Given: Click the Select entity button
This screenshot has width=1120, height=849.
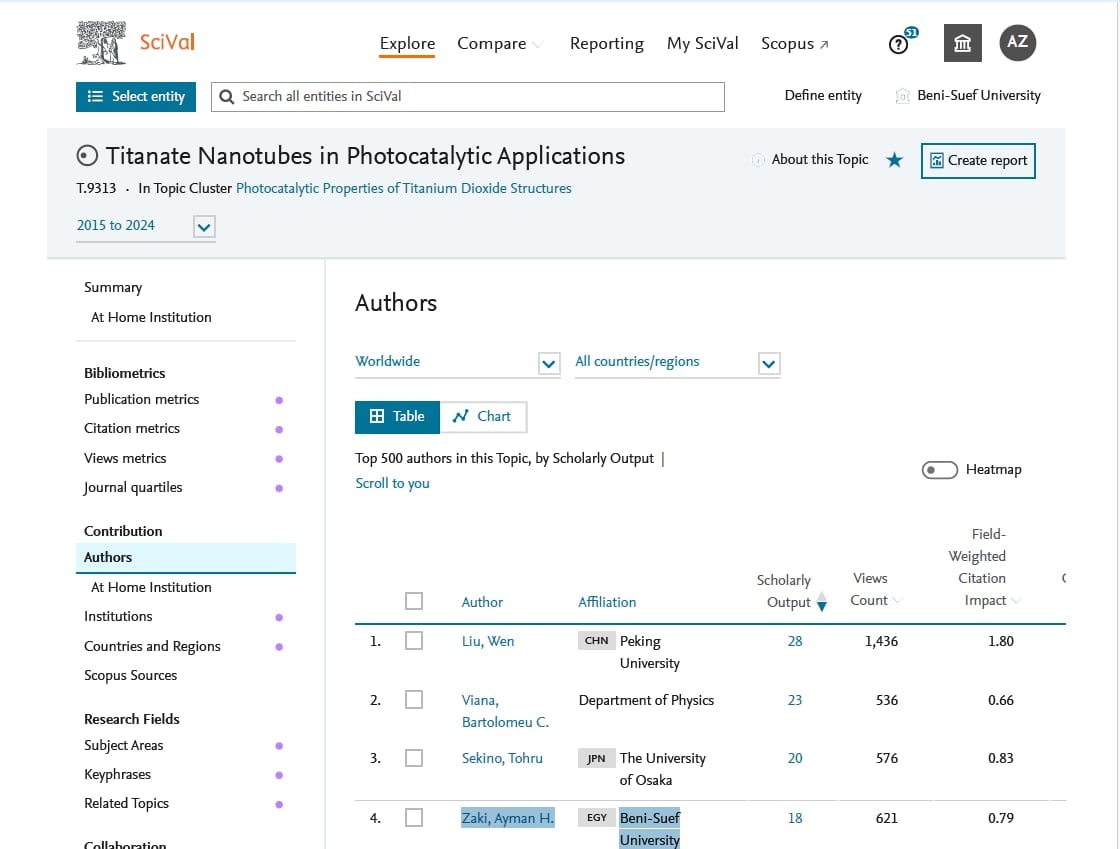Looking at the screenshot, I should pyautogui.click(x=136, y=96).
